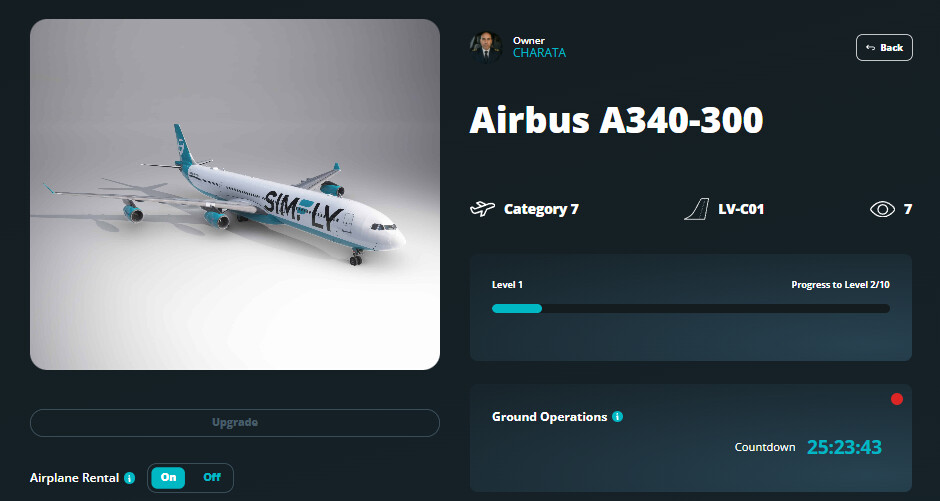940x501 pixels.
Task: Select the LV-C01 registration text
Action: [x=742, y=209]
